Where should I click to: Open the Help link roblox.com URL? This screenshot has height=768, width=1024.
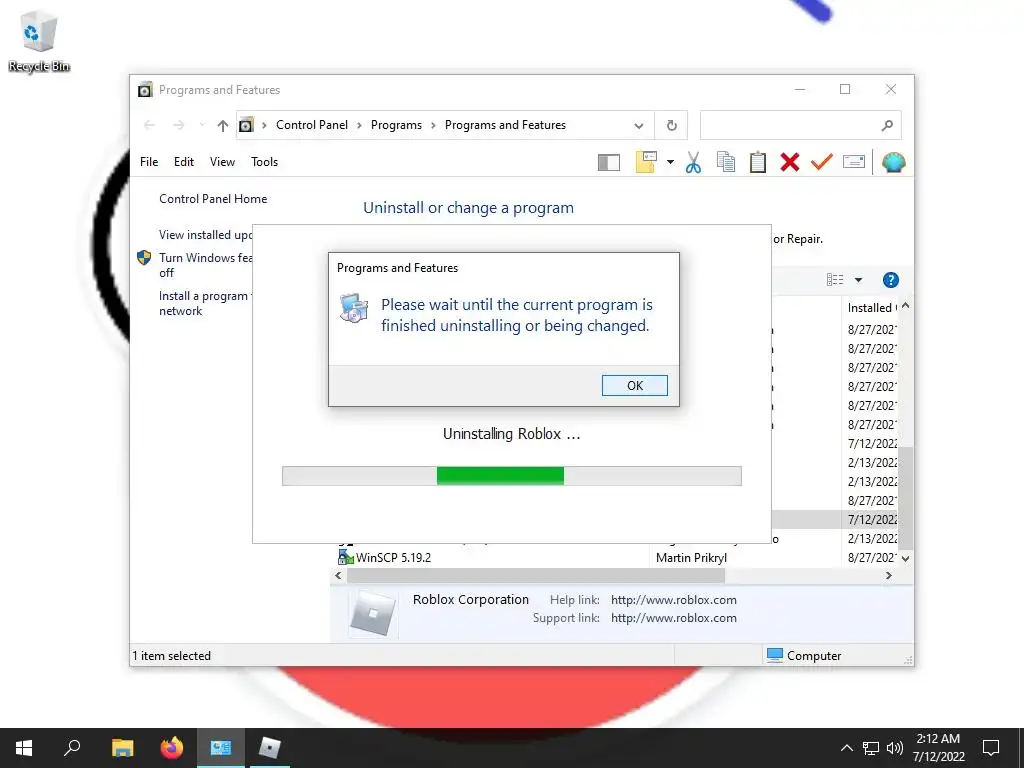tap(673, 600)
